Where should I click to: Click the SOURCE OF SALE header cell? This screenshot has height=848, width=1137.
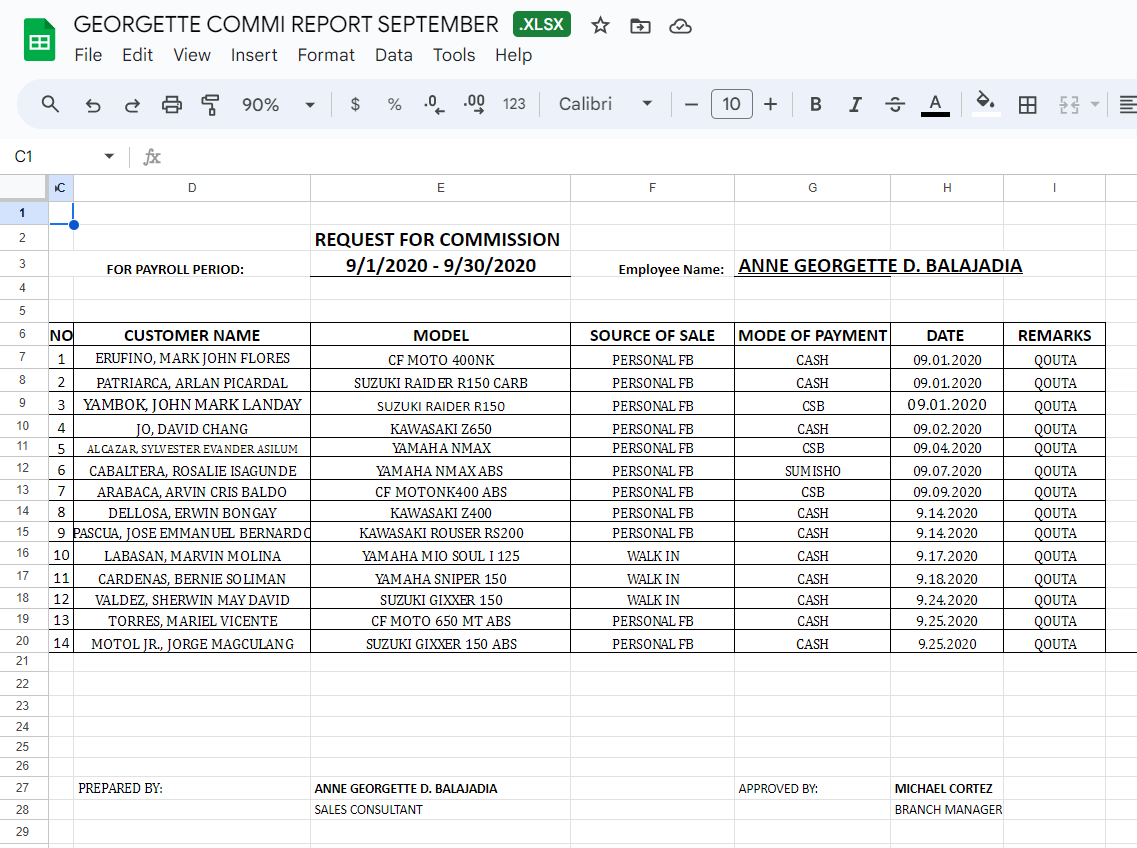coord(653,334)
